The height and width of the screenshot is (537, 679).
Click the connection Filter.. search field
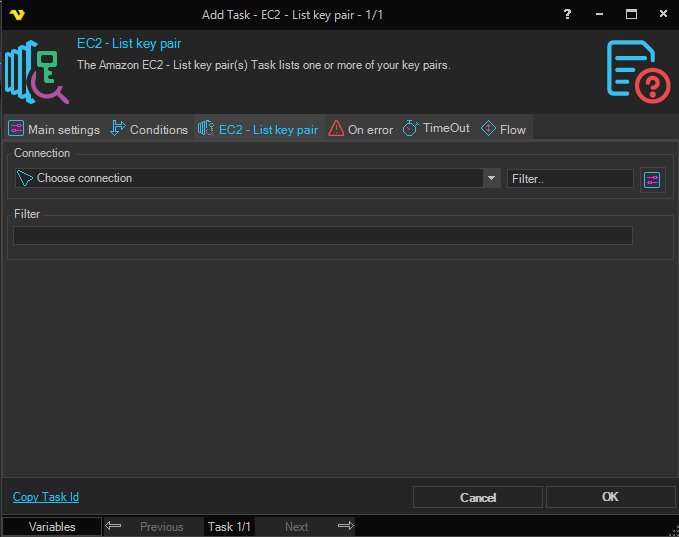tap(570, 178)
